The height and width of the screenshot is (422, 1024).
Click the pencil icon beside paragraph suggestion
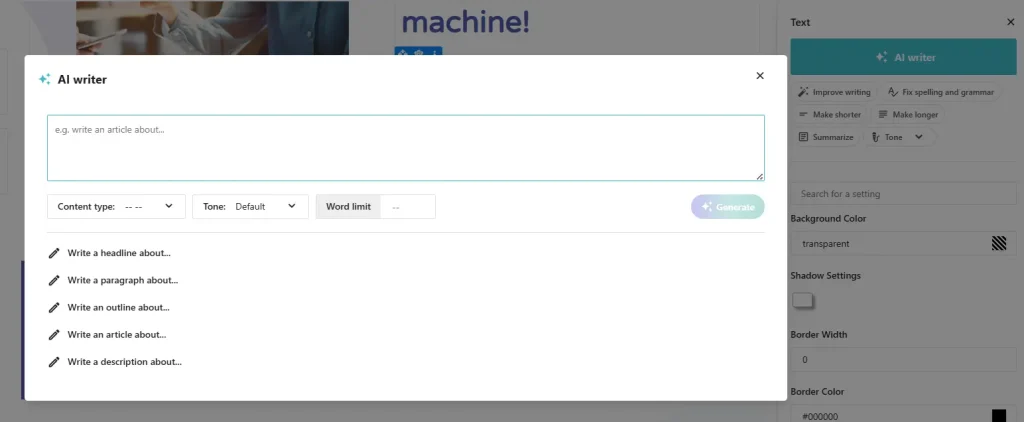click(x=54, y=280)
